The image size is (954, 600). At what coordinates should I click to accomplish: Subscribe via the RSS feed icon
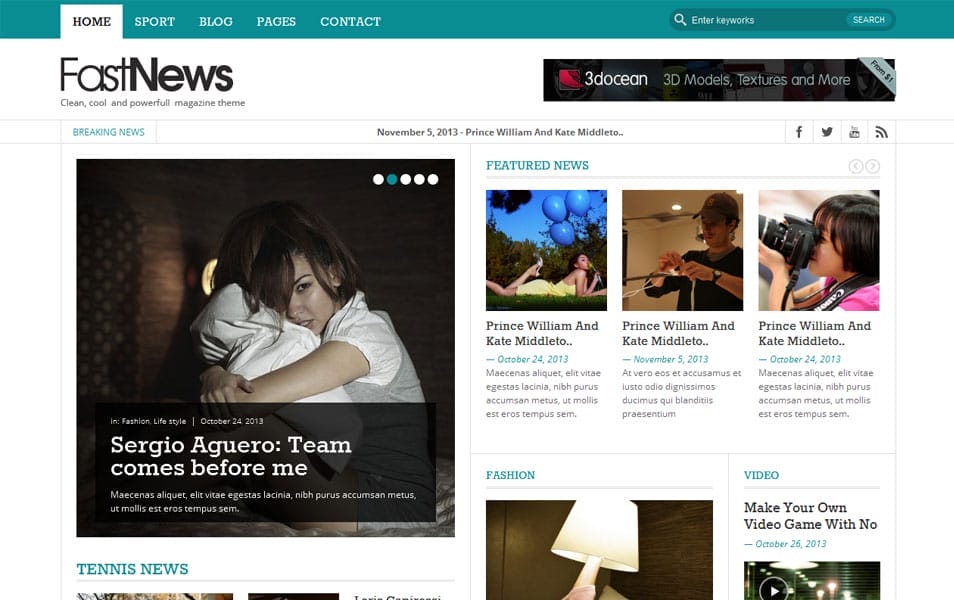pos(881,131)
